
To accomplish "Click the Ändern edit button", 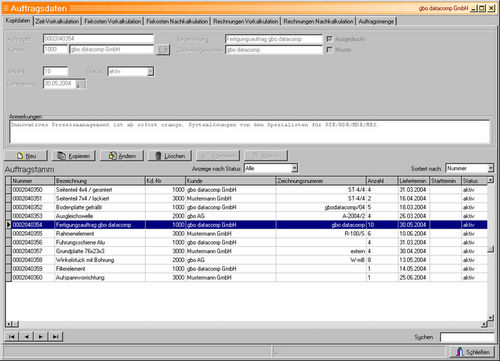I will click(x=122, y=156).
